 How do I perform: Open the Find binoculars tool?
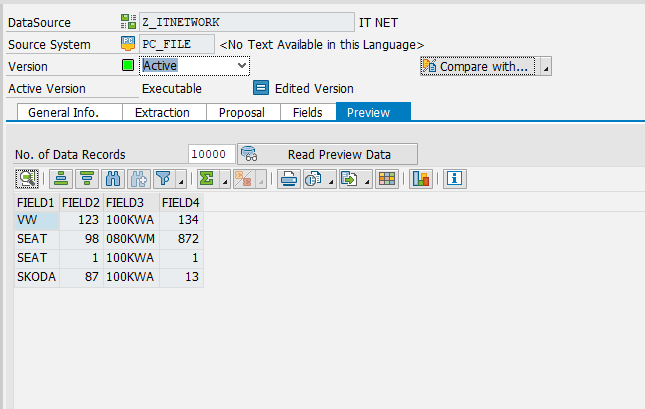pos(113,179)
